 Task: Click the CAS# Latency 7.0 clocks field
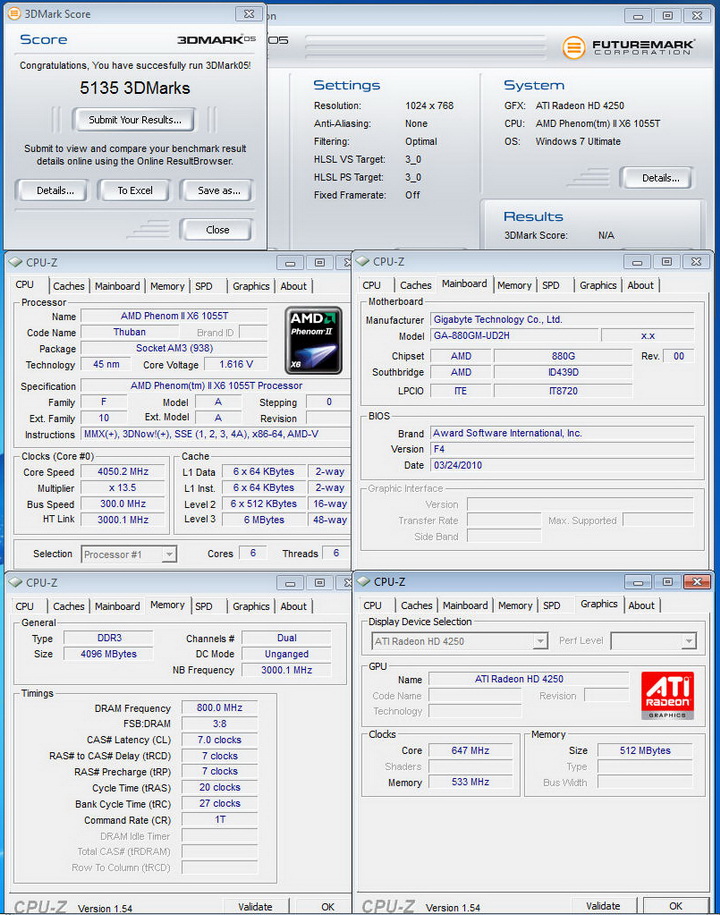pos(219,740)
